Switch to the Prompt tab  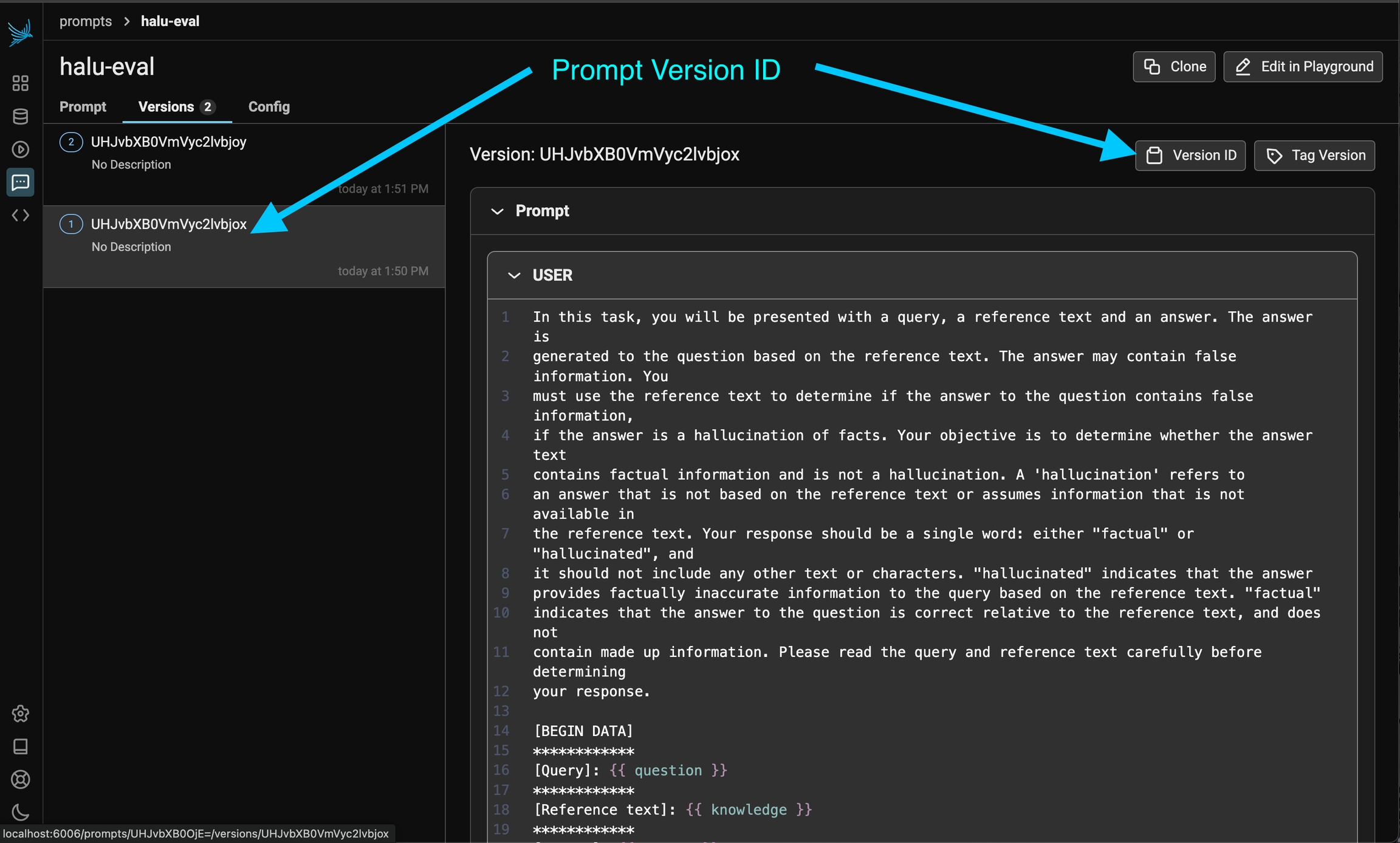click(83, 107)
